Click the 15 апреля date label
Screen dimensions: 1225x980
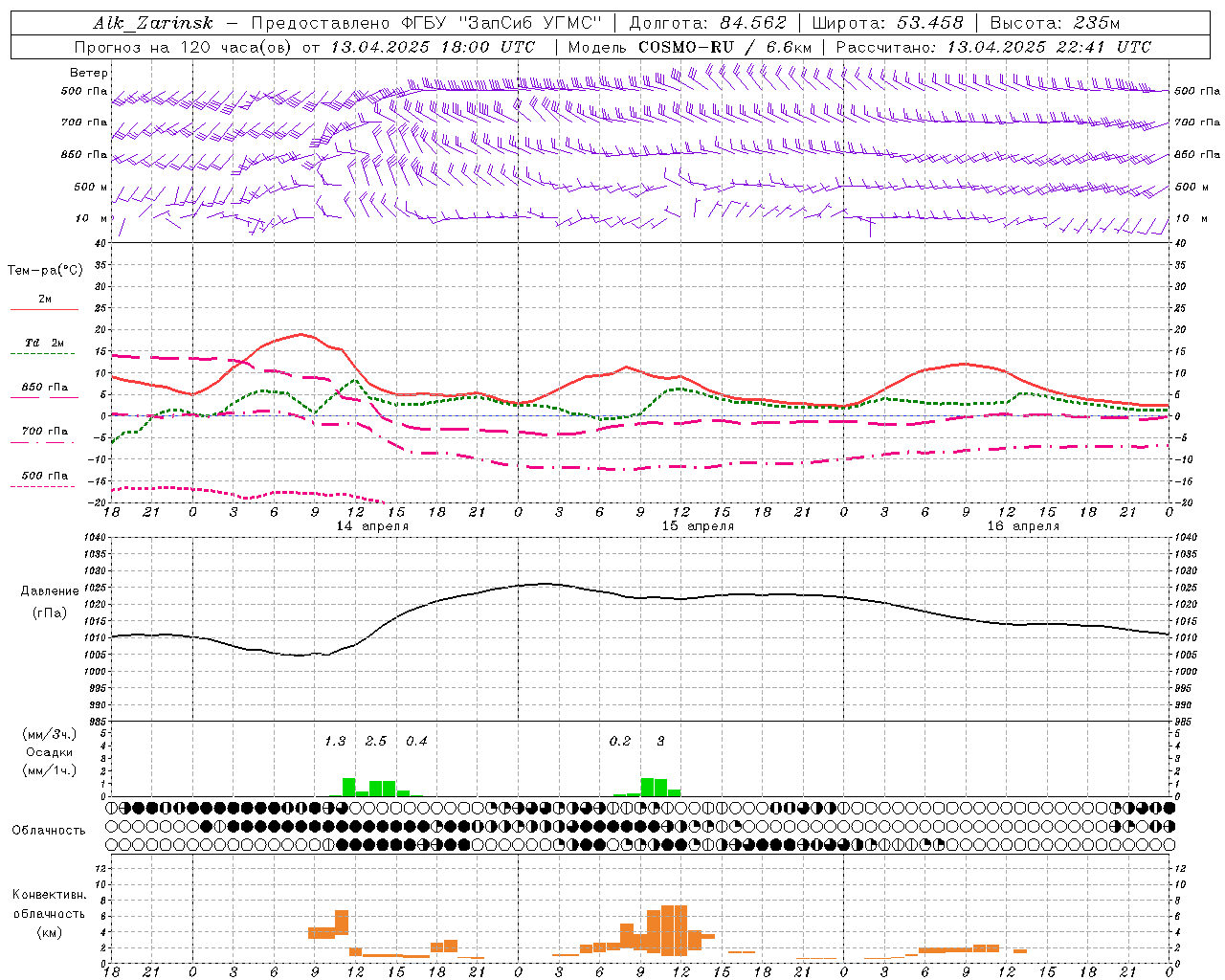pyautogui.click(x=698, y=526)
